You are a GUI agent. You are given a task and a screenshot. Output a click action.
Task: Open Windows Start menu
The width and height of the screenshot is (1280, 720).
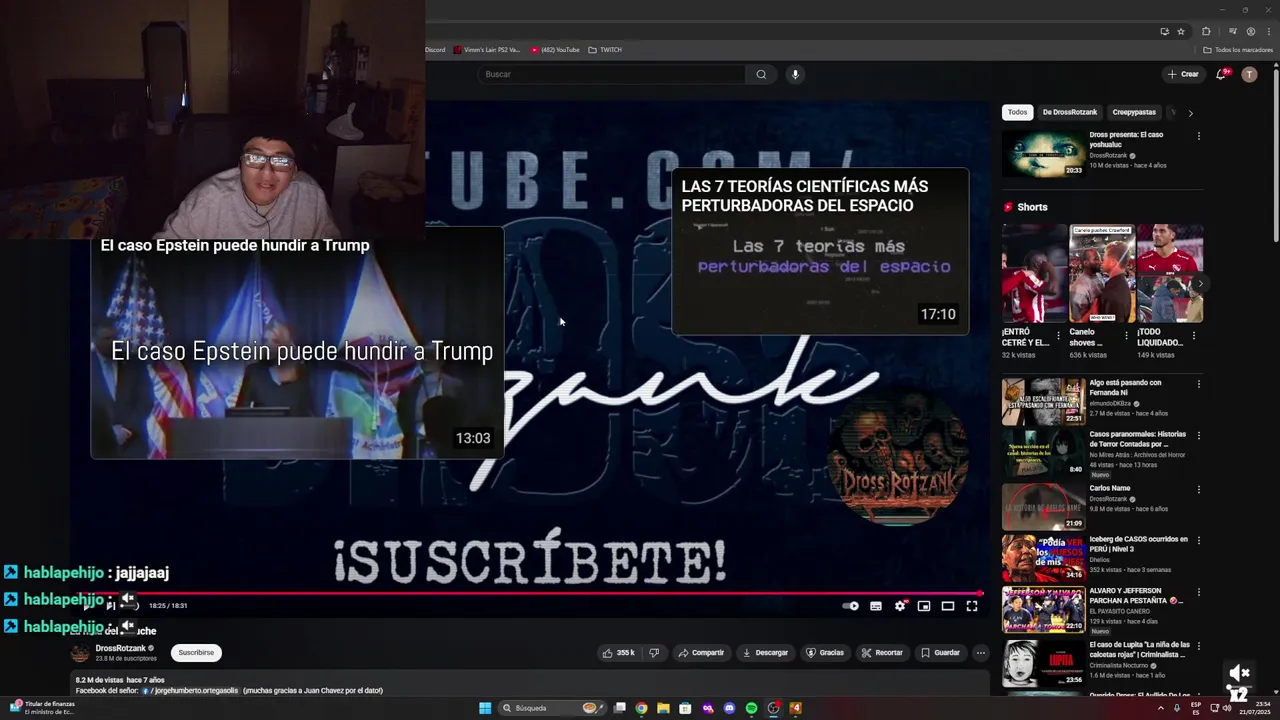pos(485,708)
